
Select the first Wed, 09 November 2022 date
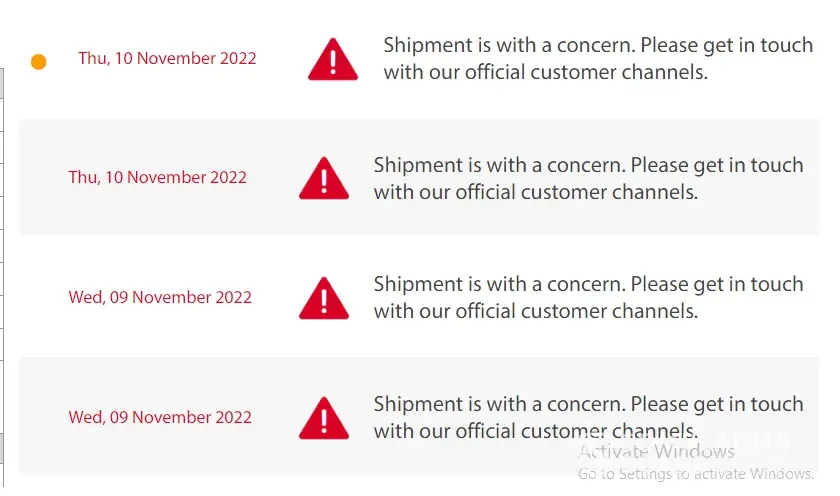[160, 297]
